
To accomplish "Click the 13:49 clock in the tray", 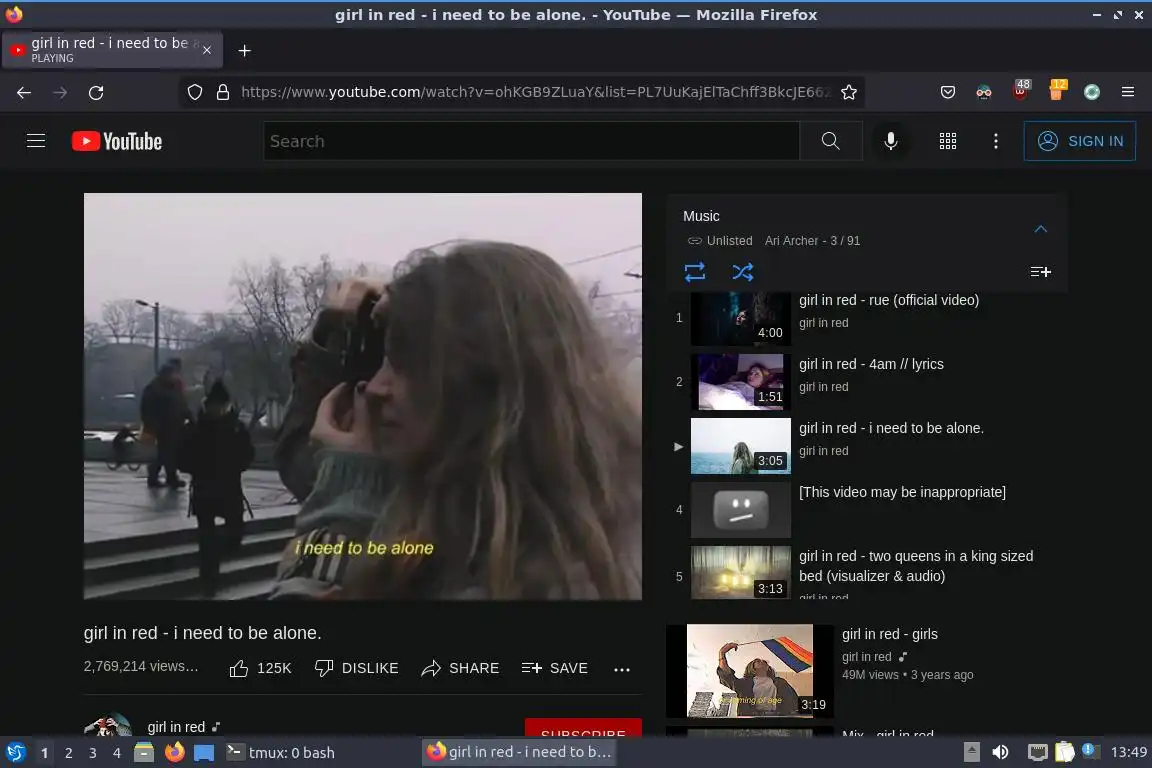I will (x=1128, y=753).
